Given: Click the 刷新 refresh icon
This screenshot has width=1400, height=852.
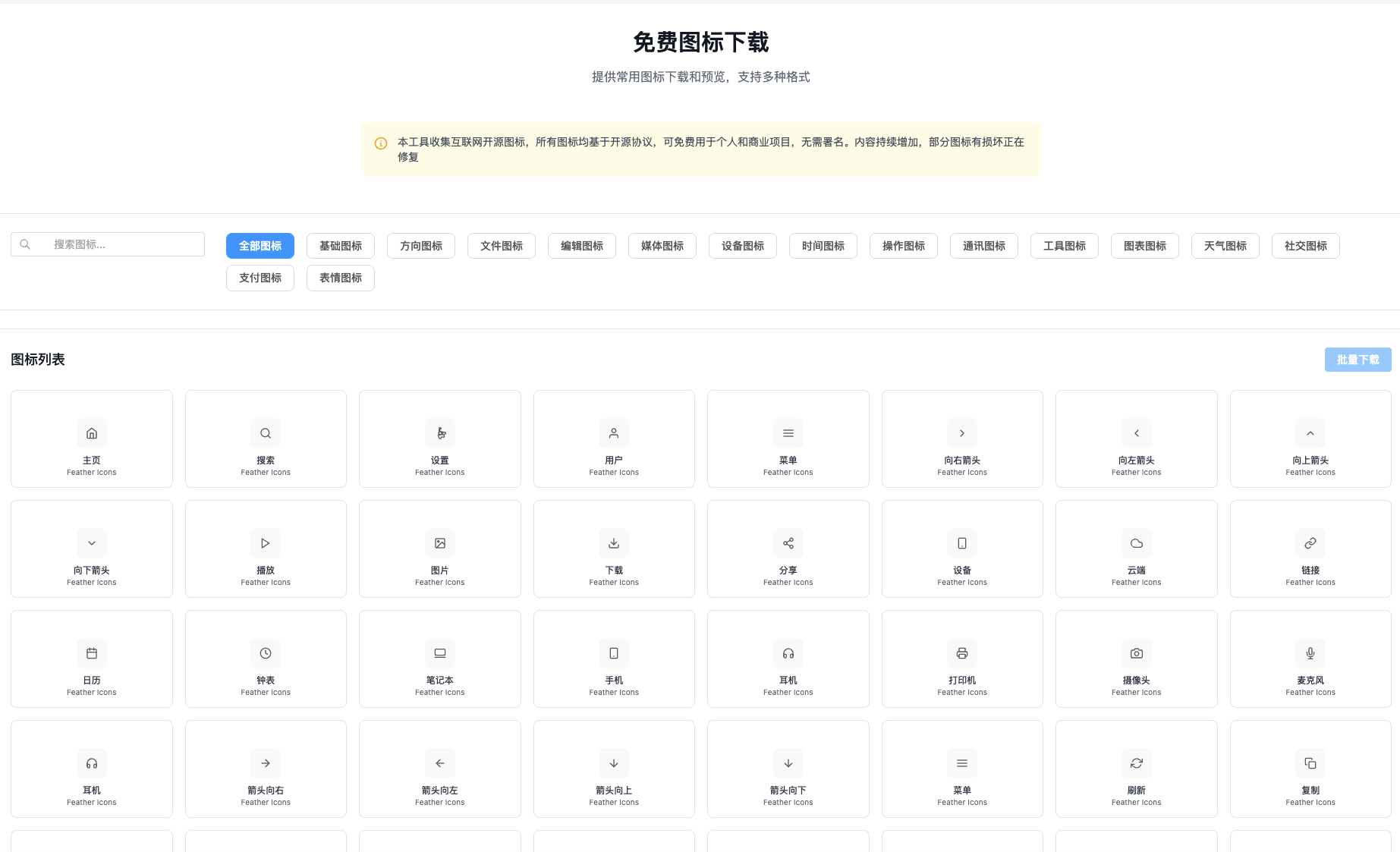Looking at the screenshot, I should point(1137,763).
